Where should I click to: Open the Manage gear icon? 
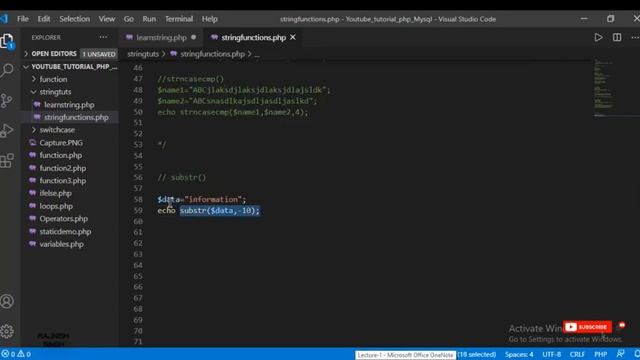[x=7, y=331]
